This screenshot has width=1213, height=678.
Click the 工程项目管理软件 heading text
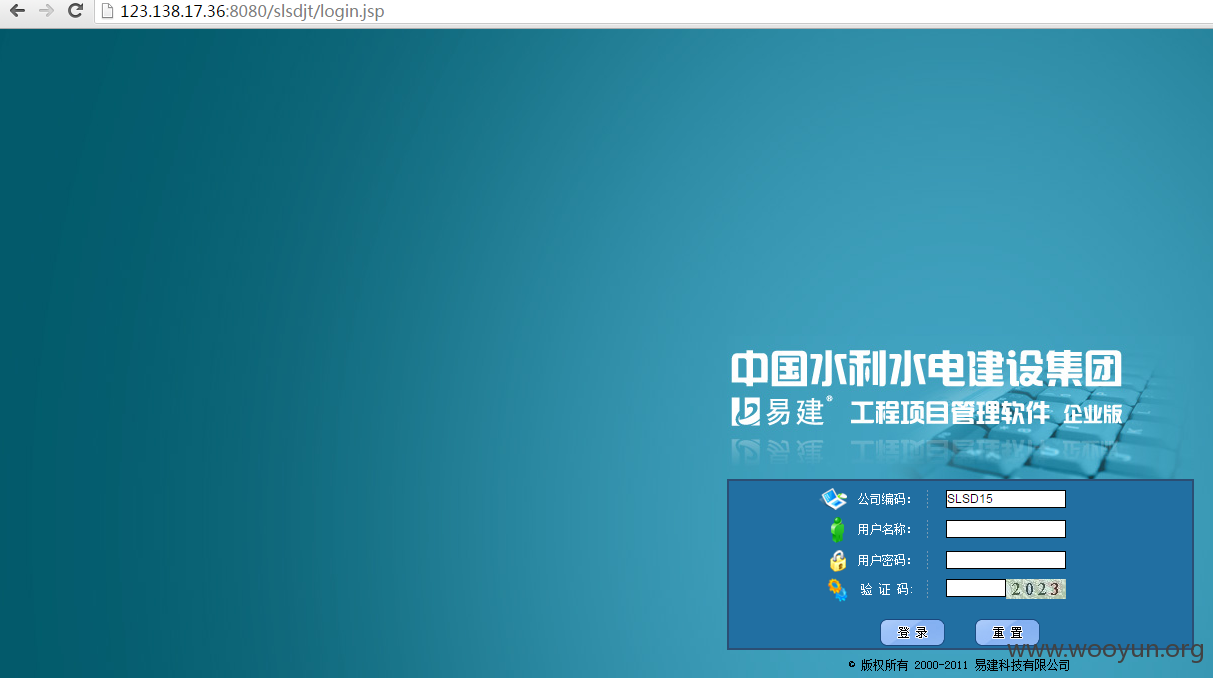[x=951, y=412]
